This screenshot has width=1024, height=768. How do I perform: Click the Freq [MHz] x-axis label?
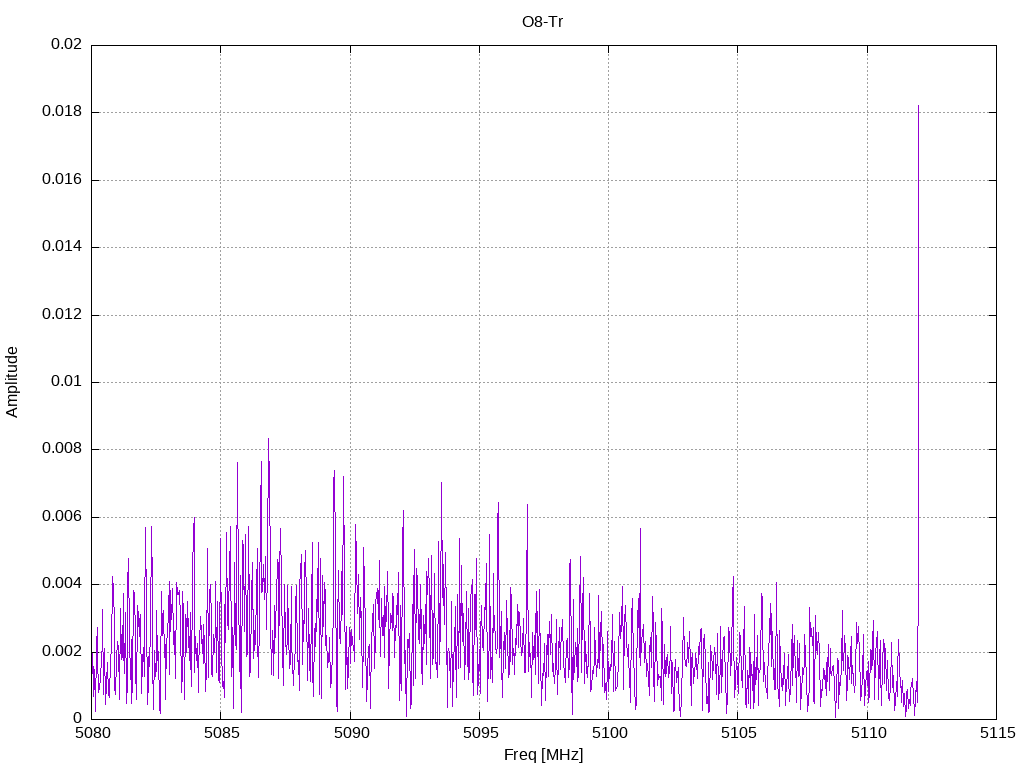click(543, 755)
